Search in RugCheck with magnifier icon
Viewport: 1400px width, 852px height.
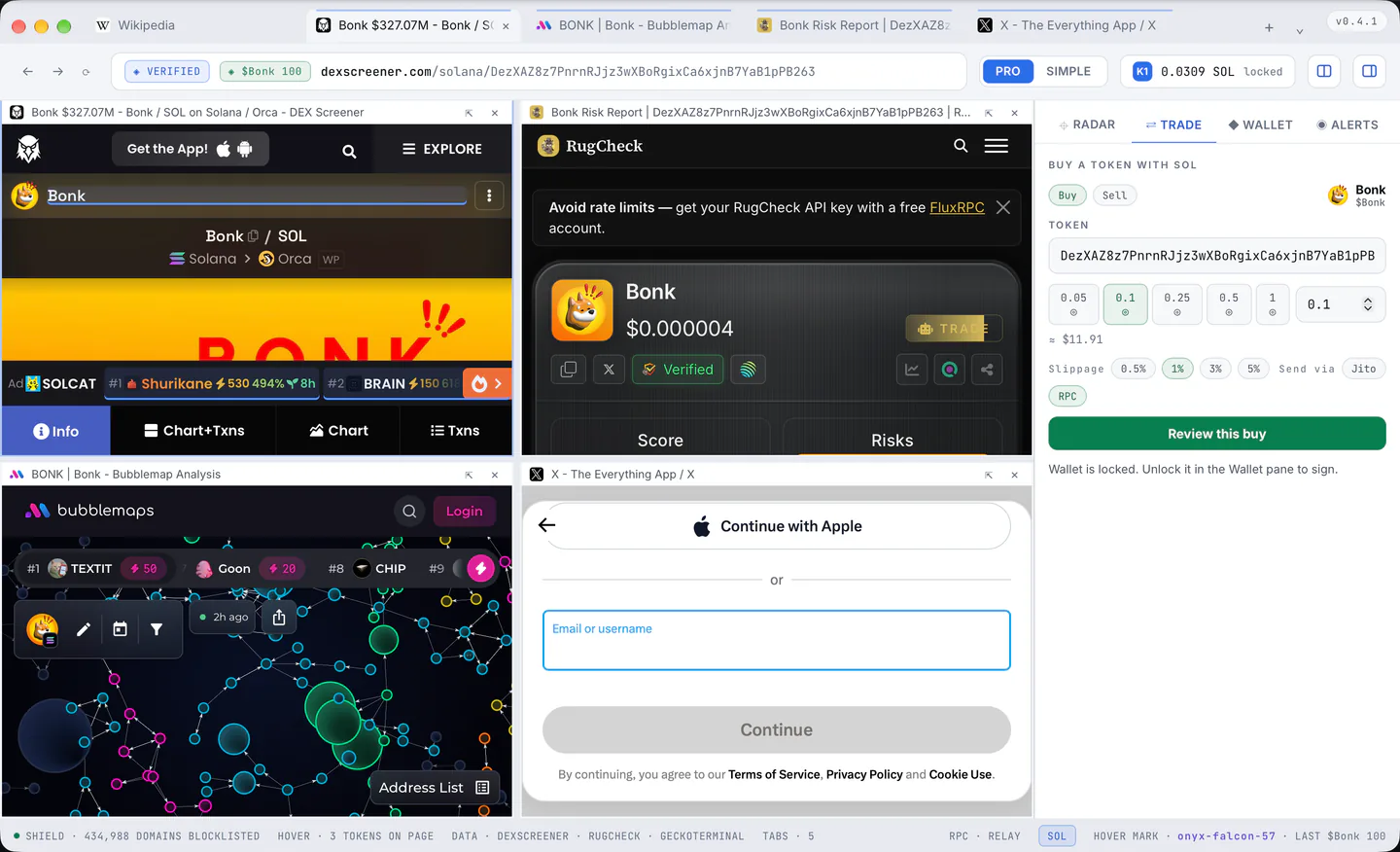[x=961, y=146]
